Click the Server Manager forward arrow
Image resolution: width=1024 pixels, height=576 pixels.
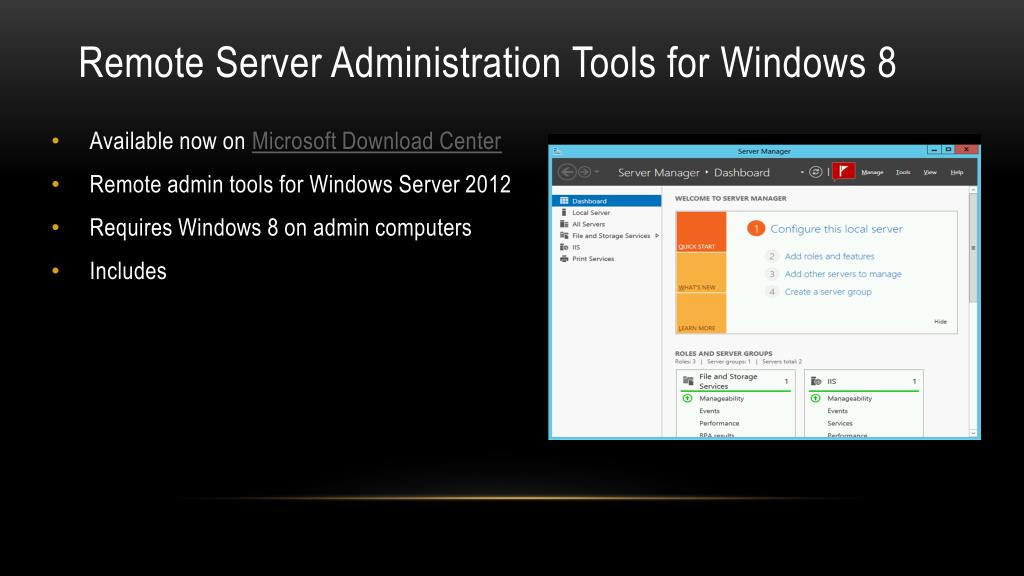(x=584, y=172)
